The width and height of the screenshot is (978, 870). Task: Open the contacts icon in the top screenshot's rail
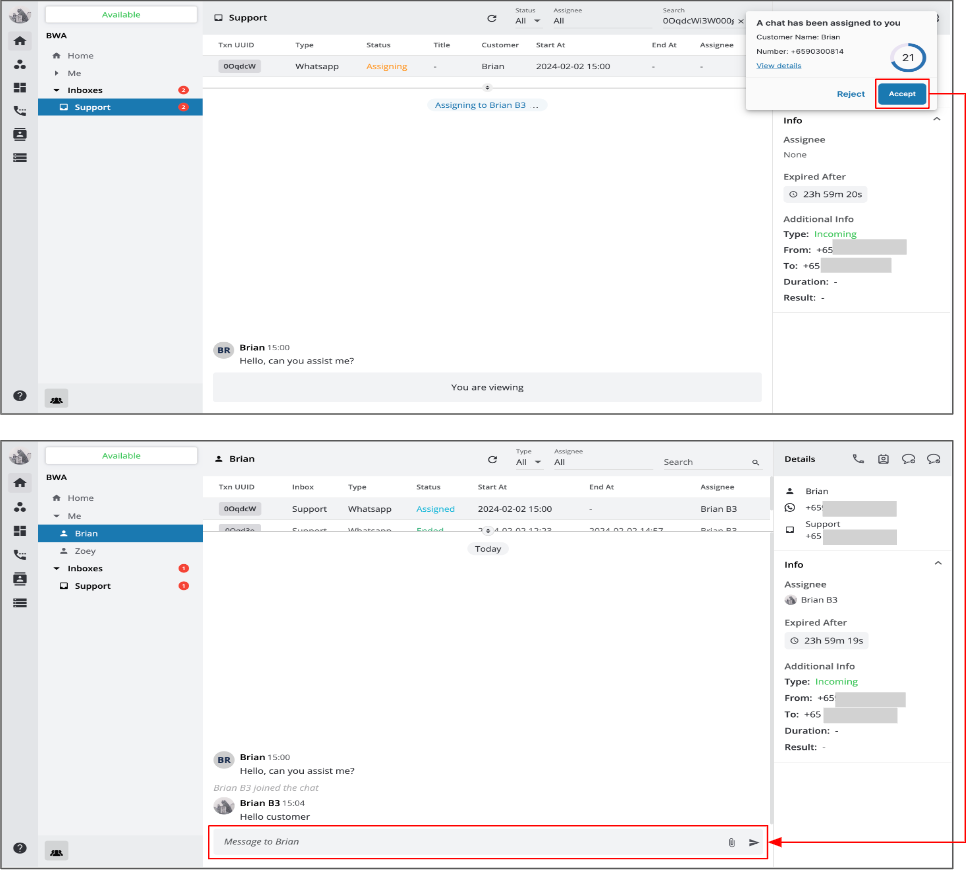[20, 134]
